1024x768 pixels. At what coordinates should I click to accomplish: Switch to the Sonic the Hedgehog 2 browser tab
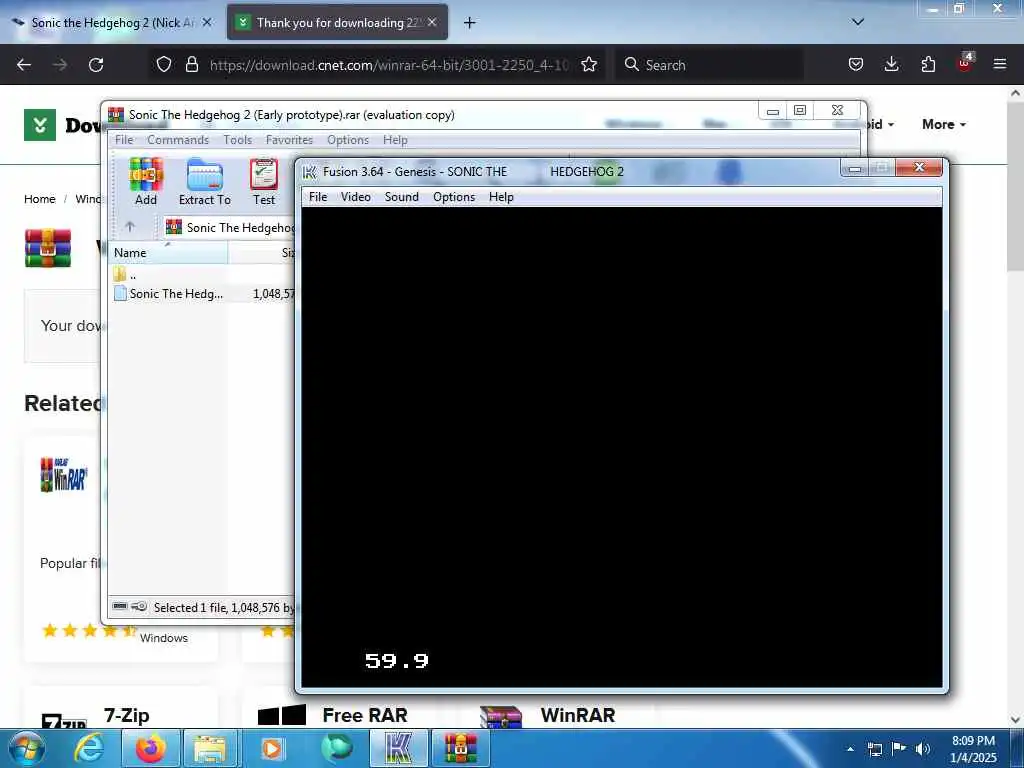(111, 23)
